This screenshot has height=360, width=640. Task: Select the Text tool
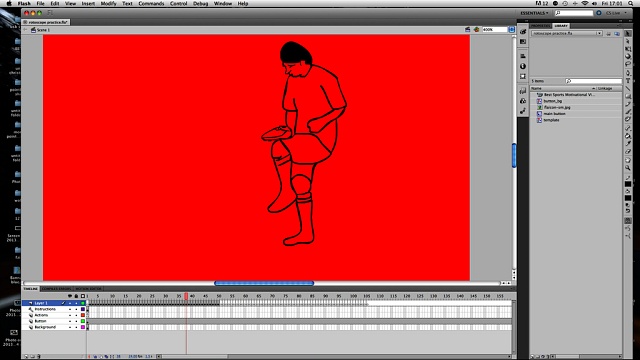pyautogui.click(x=628, y=81)
